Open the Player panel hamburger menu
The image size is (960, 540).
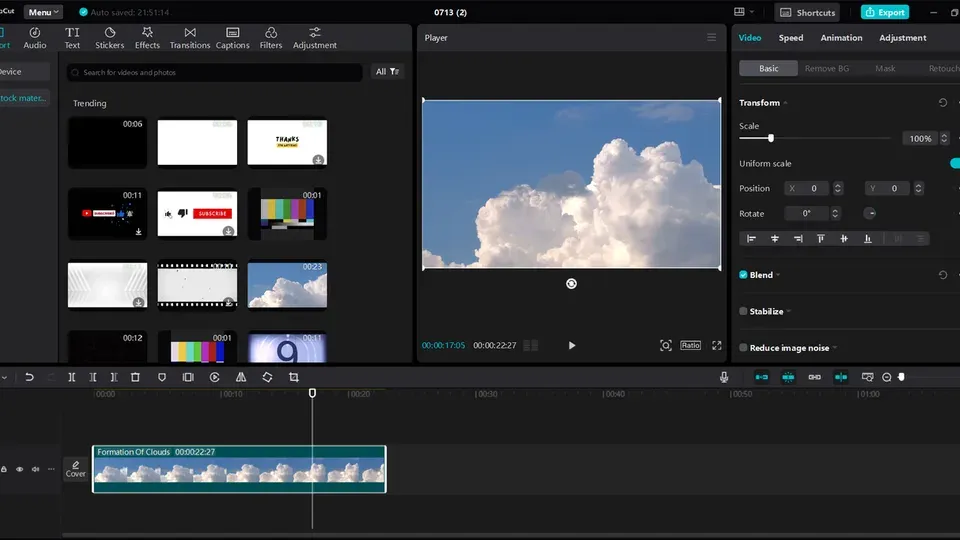(x=711, y=37)
